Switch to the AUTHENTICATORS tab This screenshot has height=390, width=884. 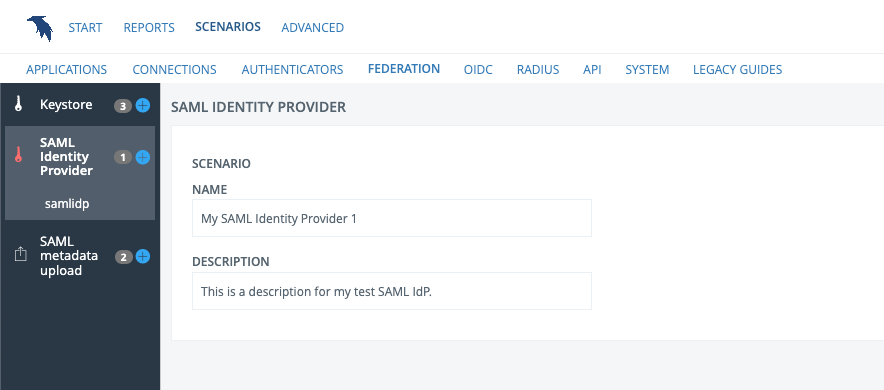pos(293,69)
